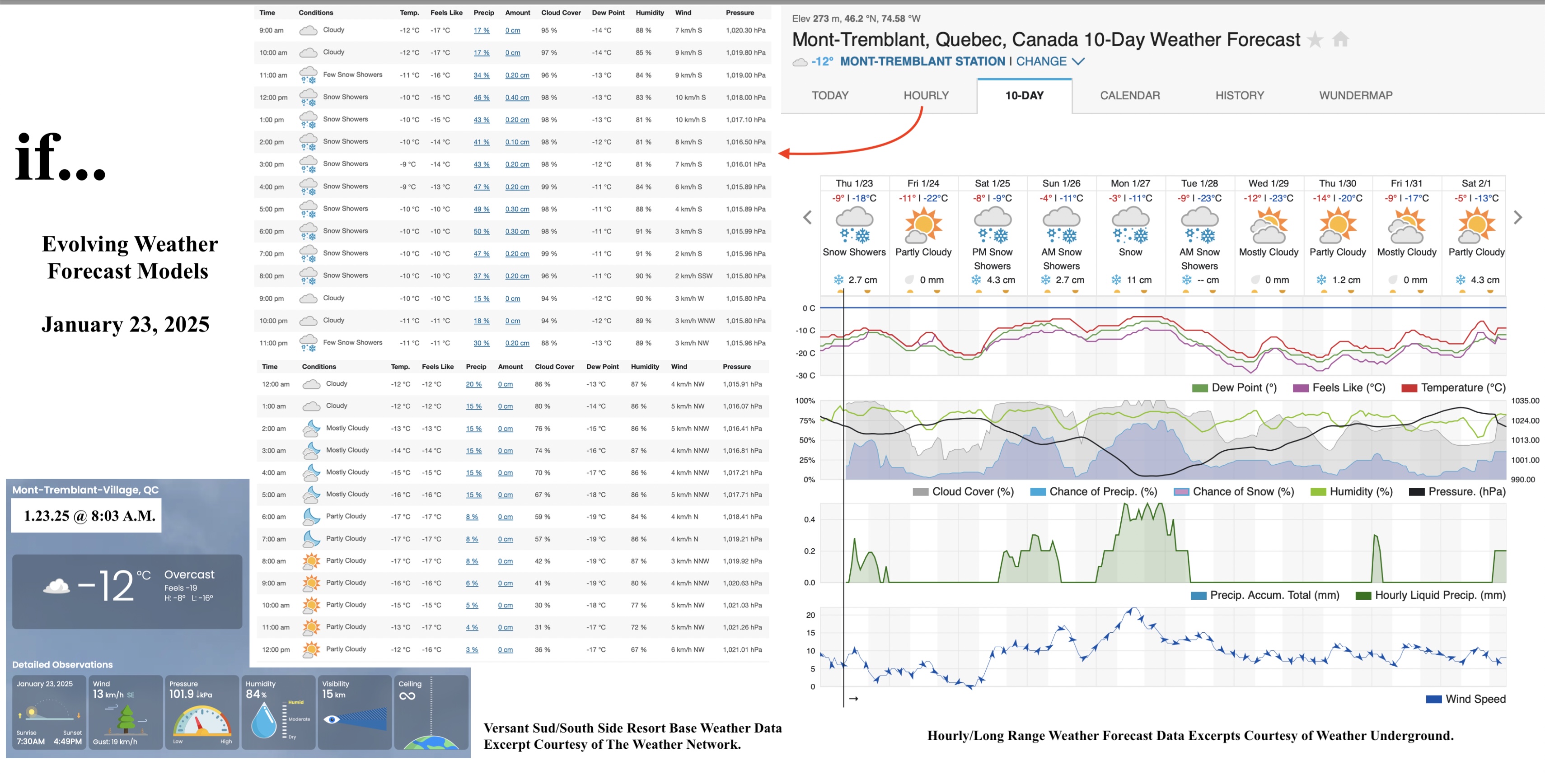
Task: Select Fri 1/24 partly cloudy sun icon
Action: 923,225
